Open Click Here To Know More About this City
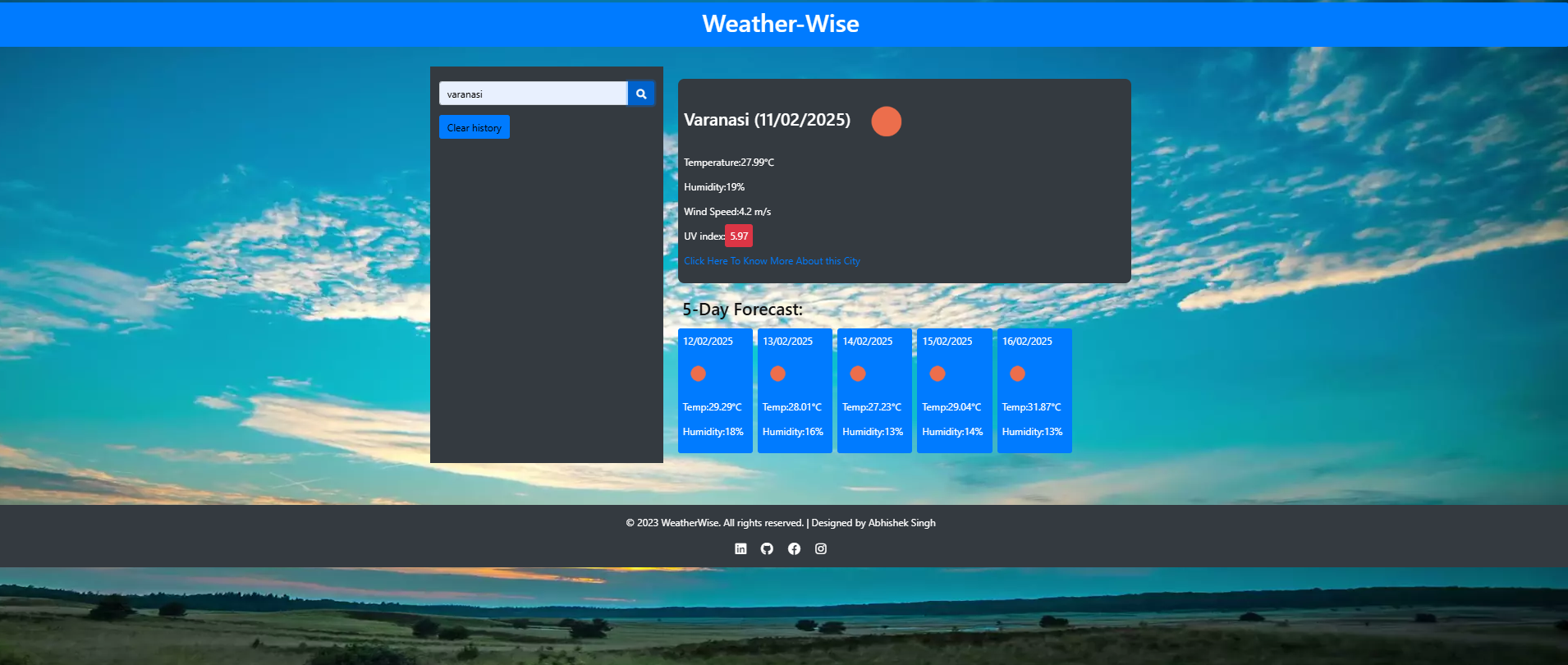Viewport: 1568px width, 665px height. click(x=772, y=261)
